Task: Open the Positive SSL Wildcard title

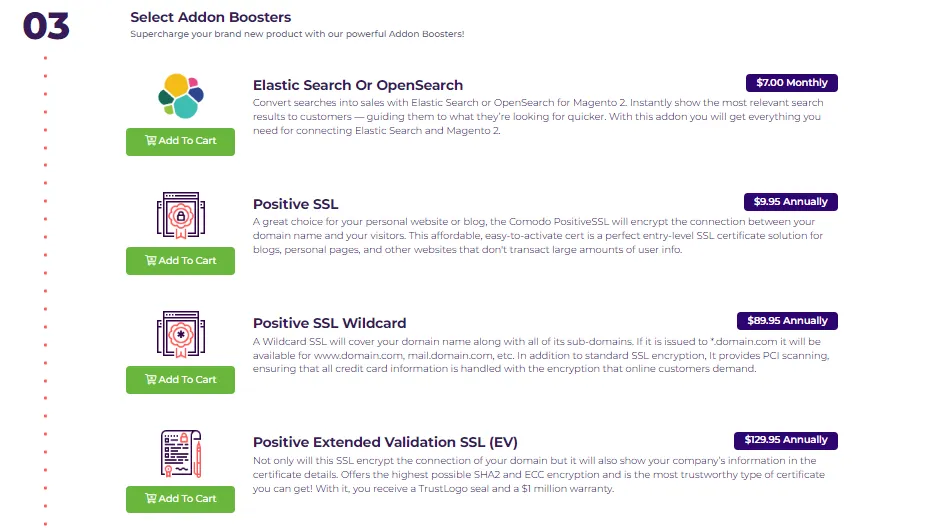Action: 329,323
